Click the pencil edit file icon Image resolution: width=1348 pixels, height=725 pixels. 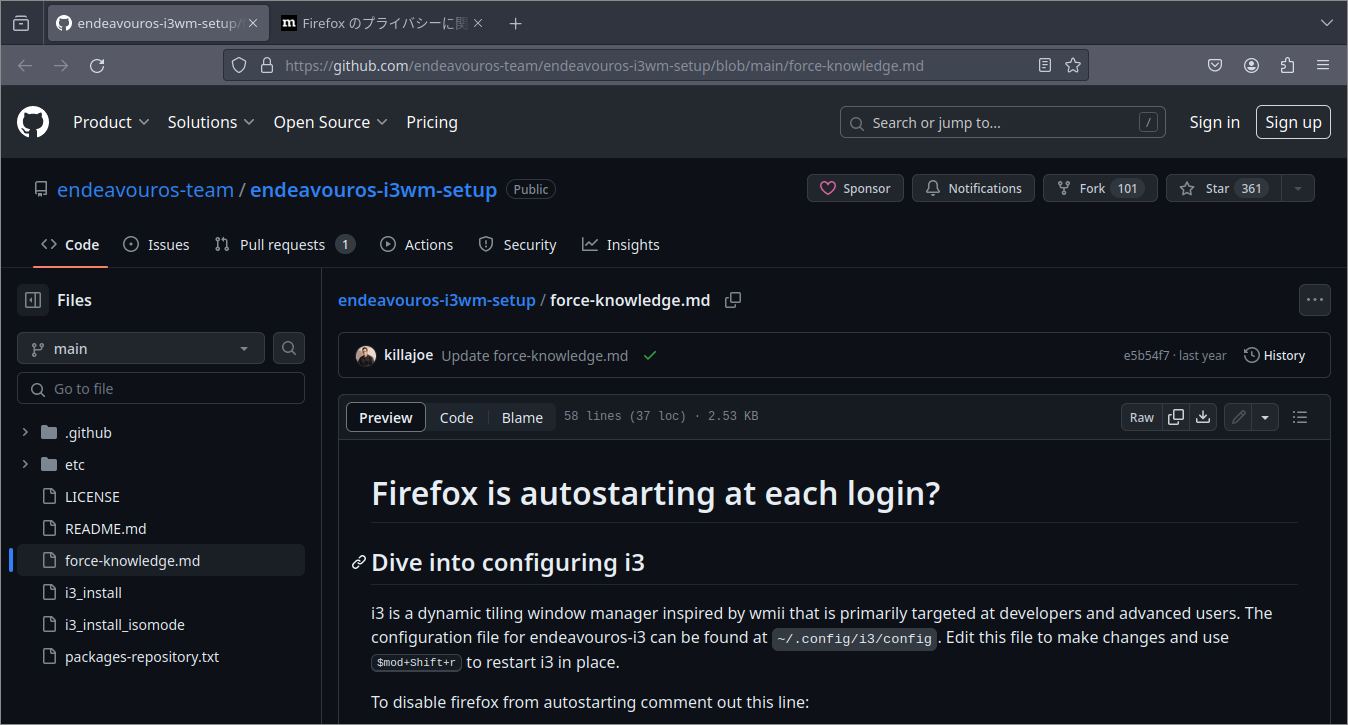click(x=1239, y=417)
